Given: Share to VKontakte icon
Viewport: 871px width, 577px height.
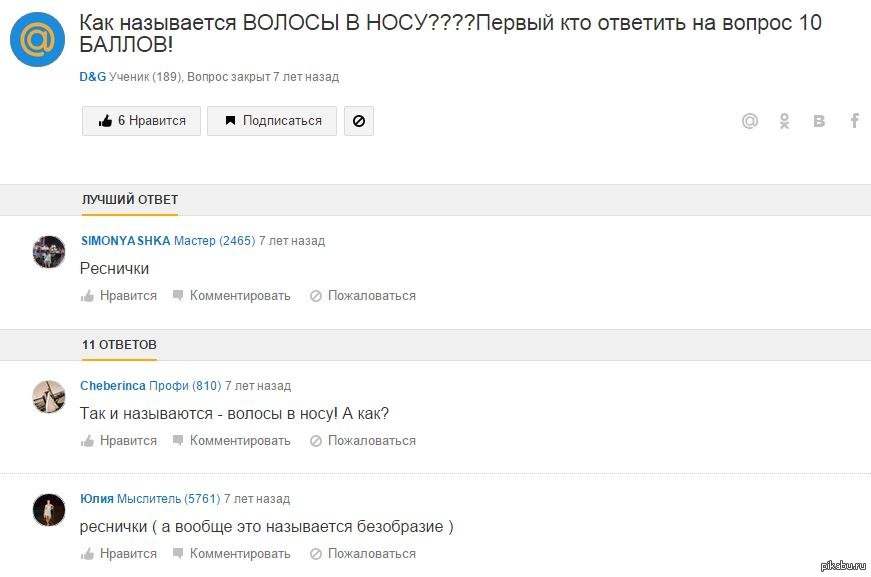Looking at the screenshot, I should pos(820,121).
